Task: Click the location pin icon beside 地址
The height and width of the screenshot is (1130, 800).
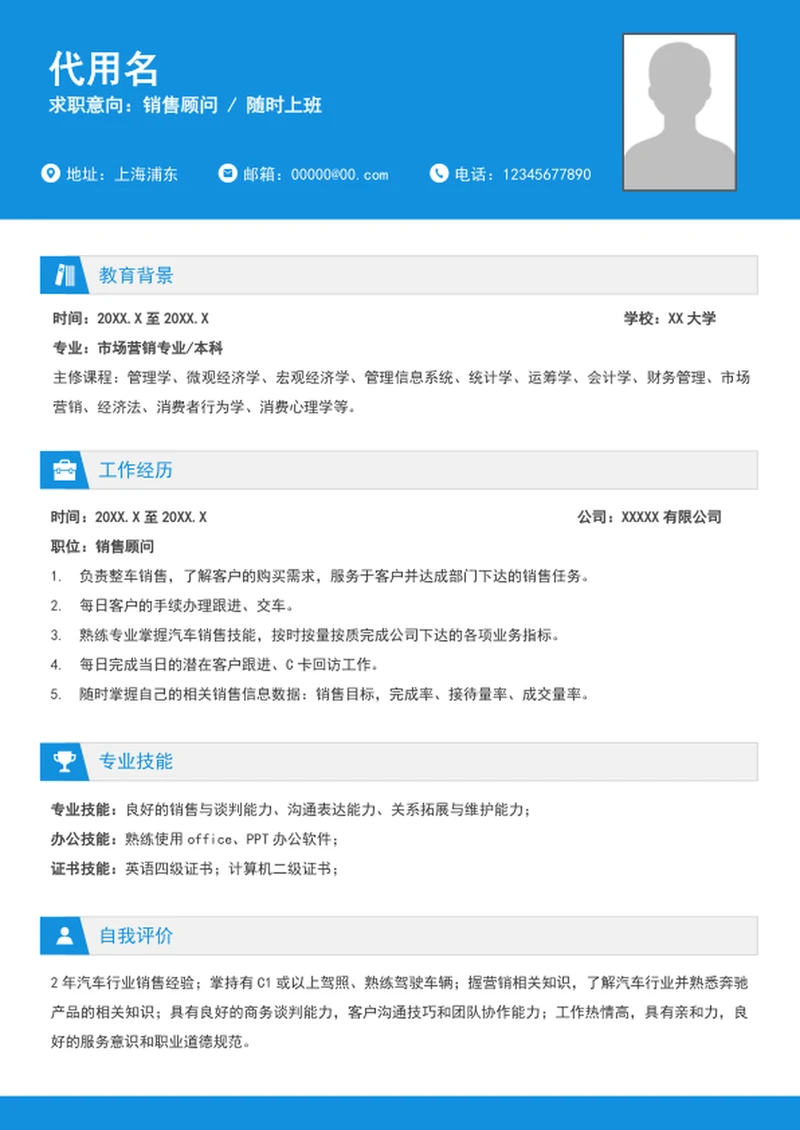Action: [x=50, y=174]
